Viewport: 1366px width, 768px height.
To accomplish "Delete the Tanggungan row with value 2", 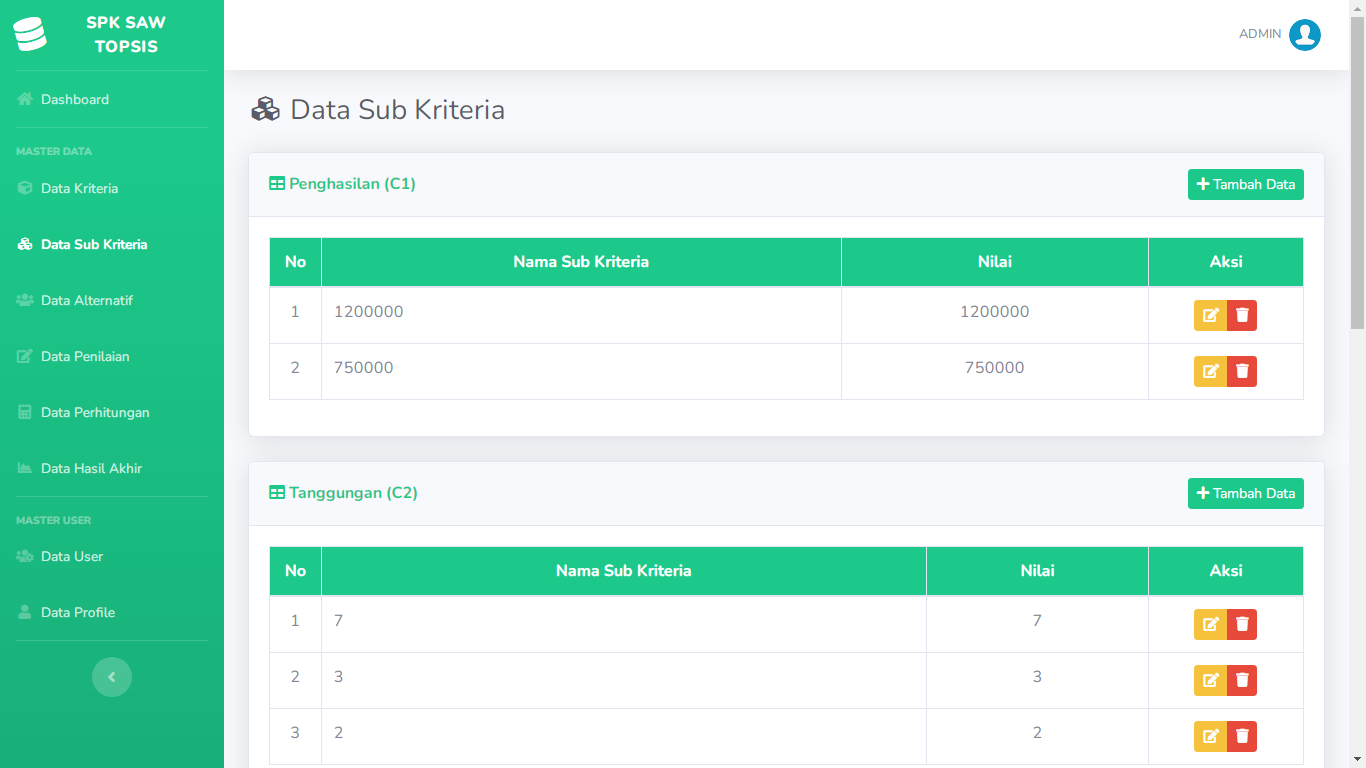I will 1242,736.
